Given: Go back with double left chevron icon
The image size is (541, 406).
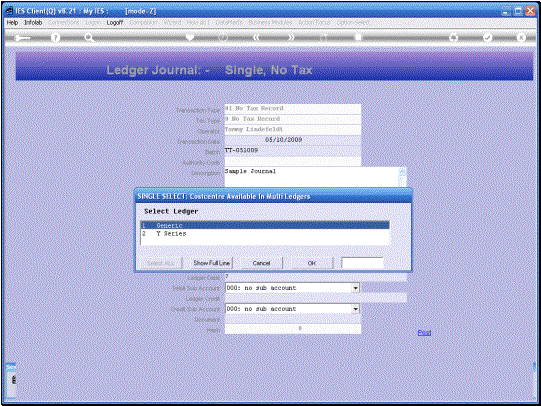Looking at the screenshot, I should [256, 37].
